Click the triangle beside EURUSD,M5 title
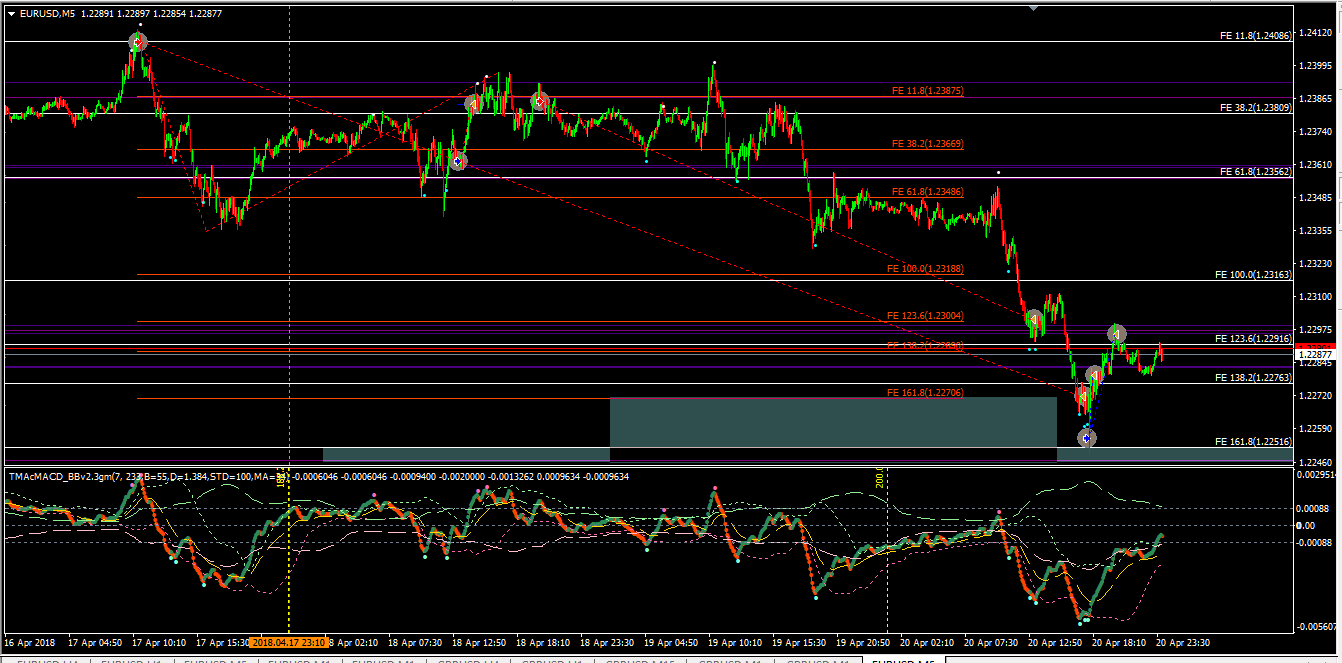Screen dimensions: 1342x663 coord(11,14)
